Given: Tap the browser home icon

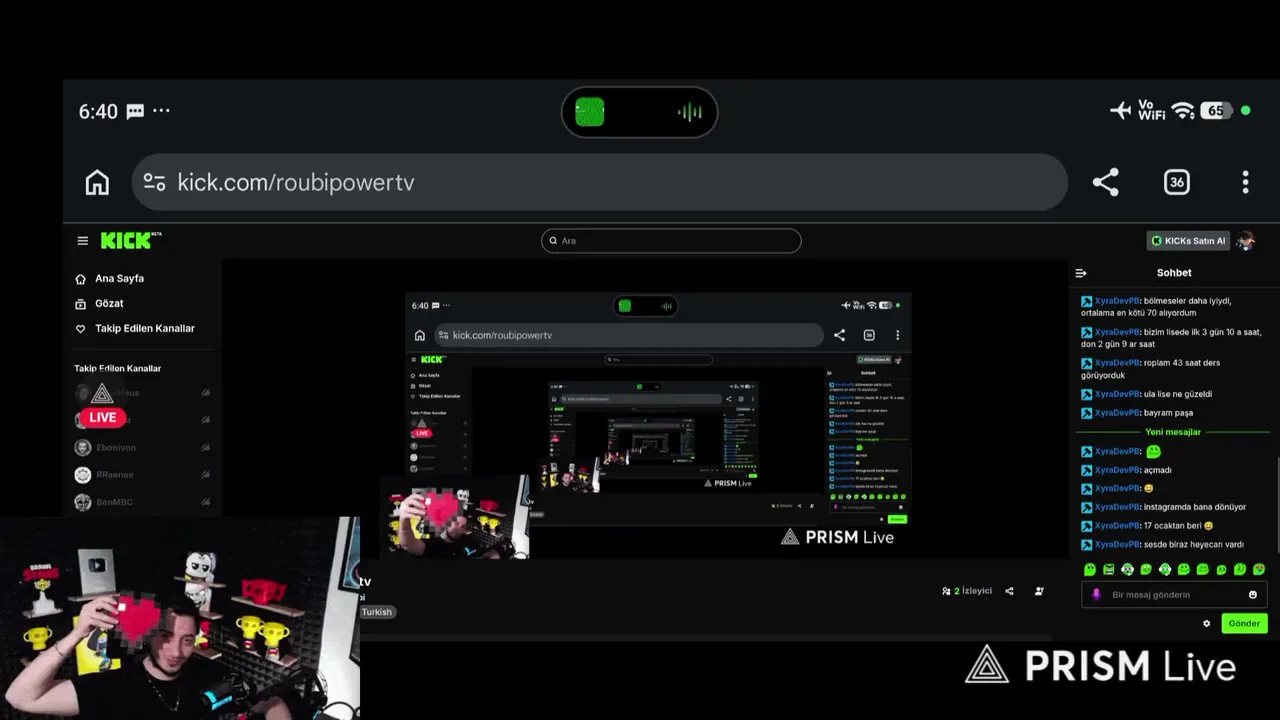Looking at the screenshot, I should tap(97, 182).
